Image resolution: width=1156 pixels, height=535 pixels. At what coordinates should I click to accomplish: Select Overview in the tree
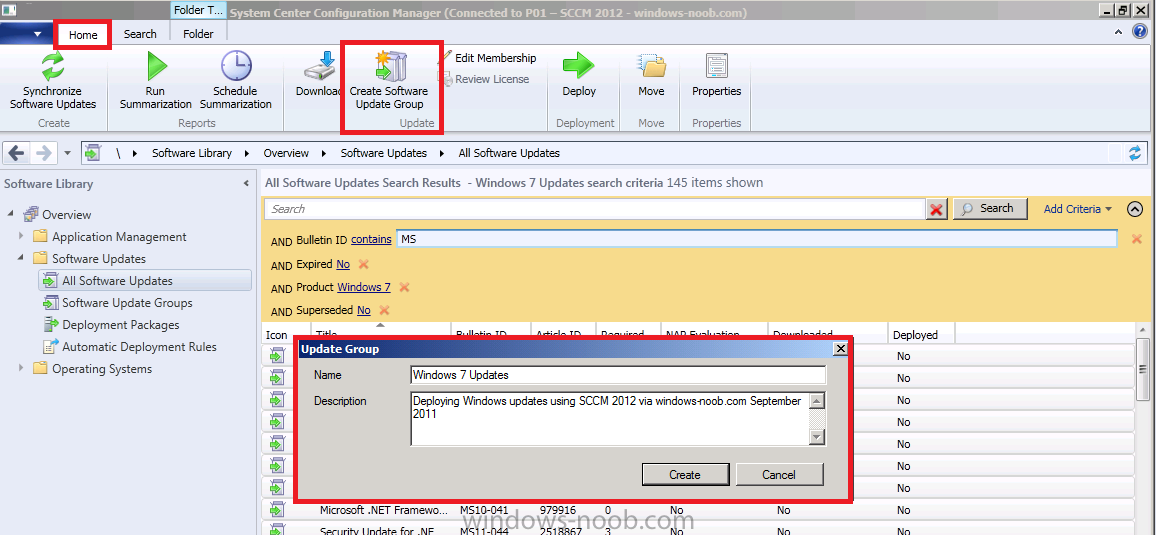pos(66,214)
